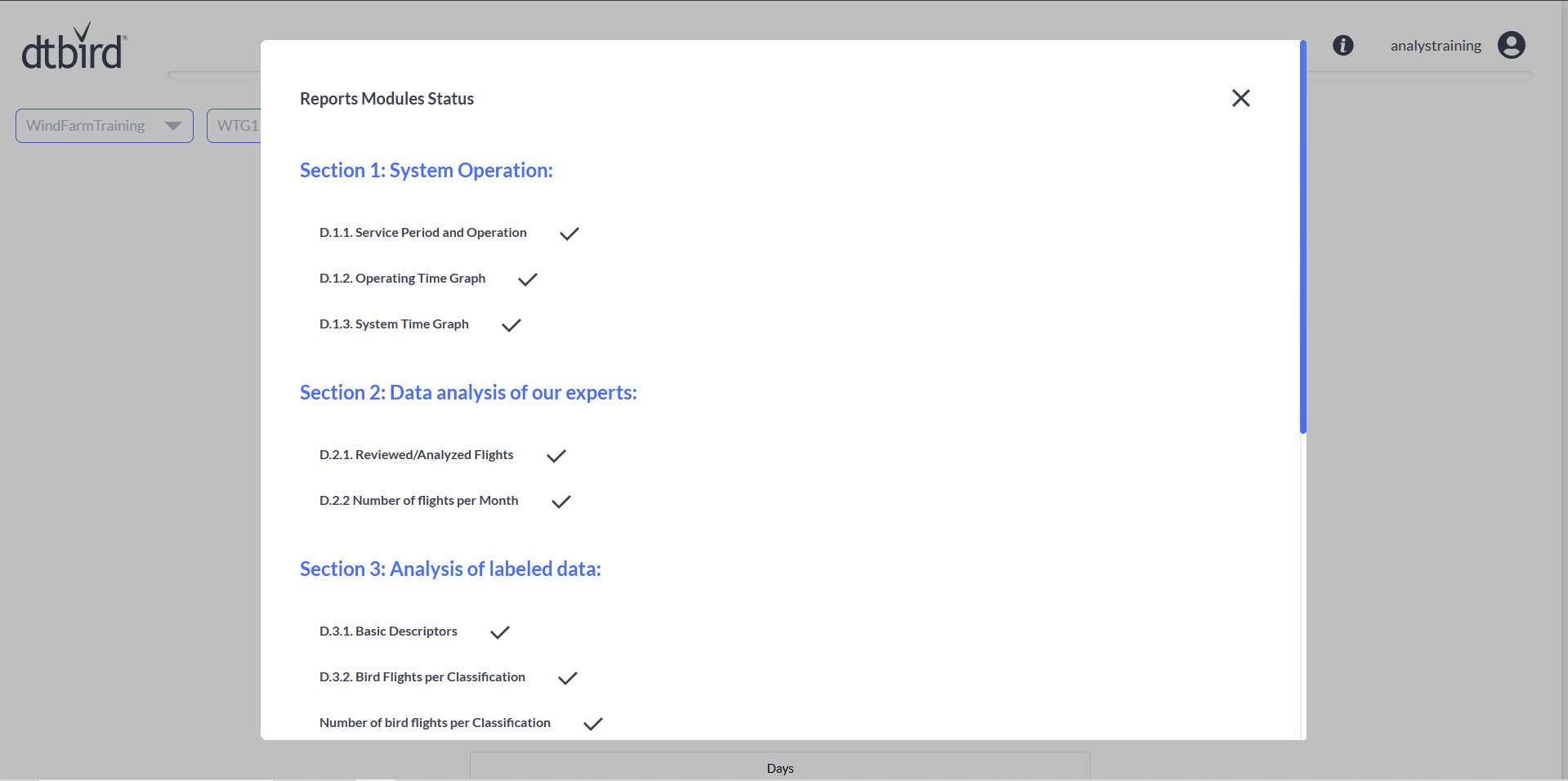Open the user account avatar icon
The height and width of the screenshot is (781, 1568).
coord(1511,46)
